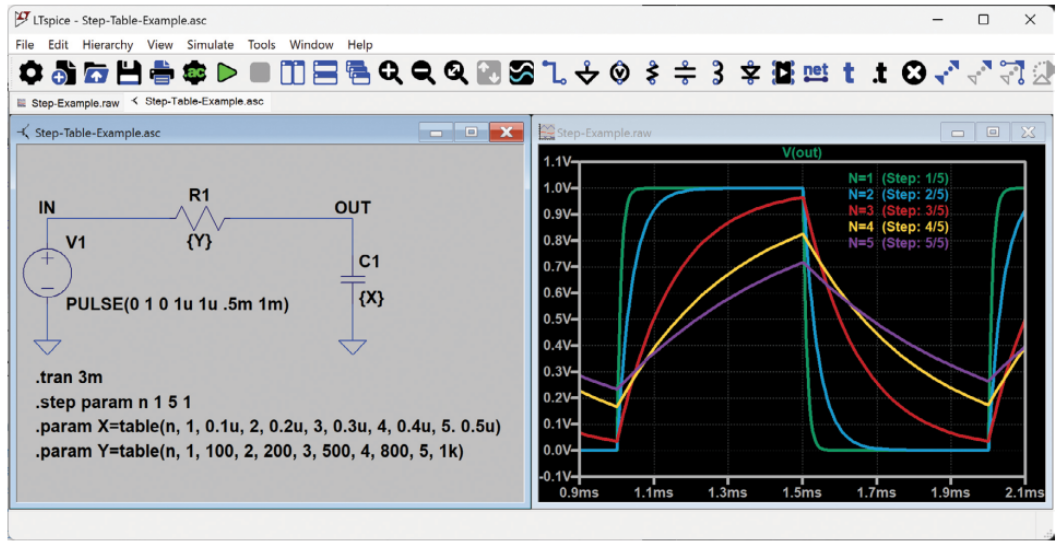Viewport: 1060px width, 548px height.
Task: Select the Capacitor component tool
Action: (685, 72)
